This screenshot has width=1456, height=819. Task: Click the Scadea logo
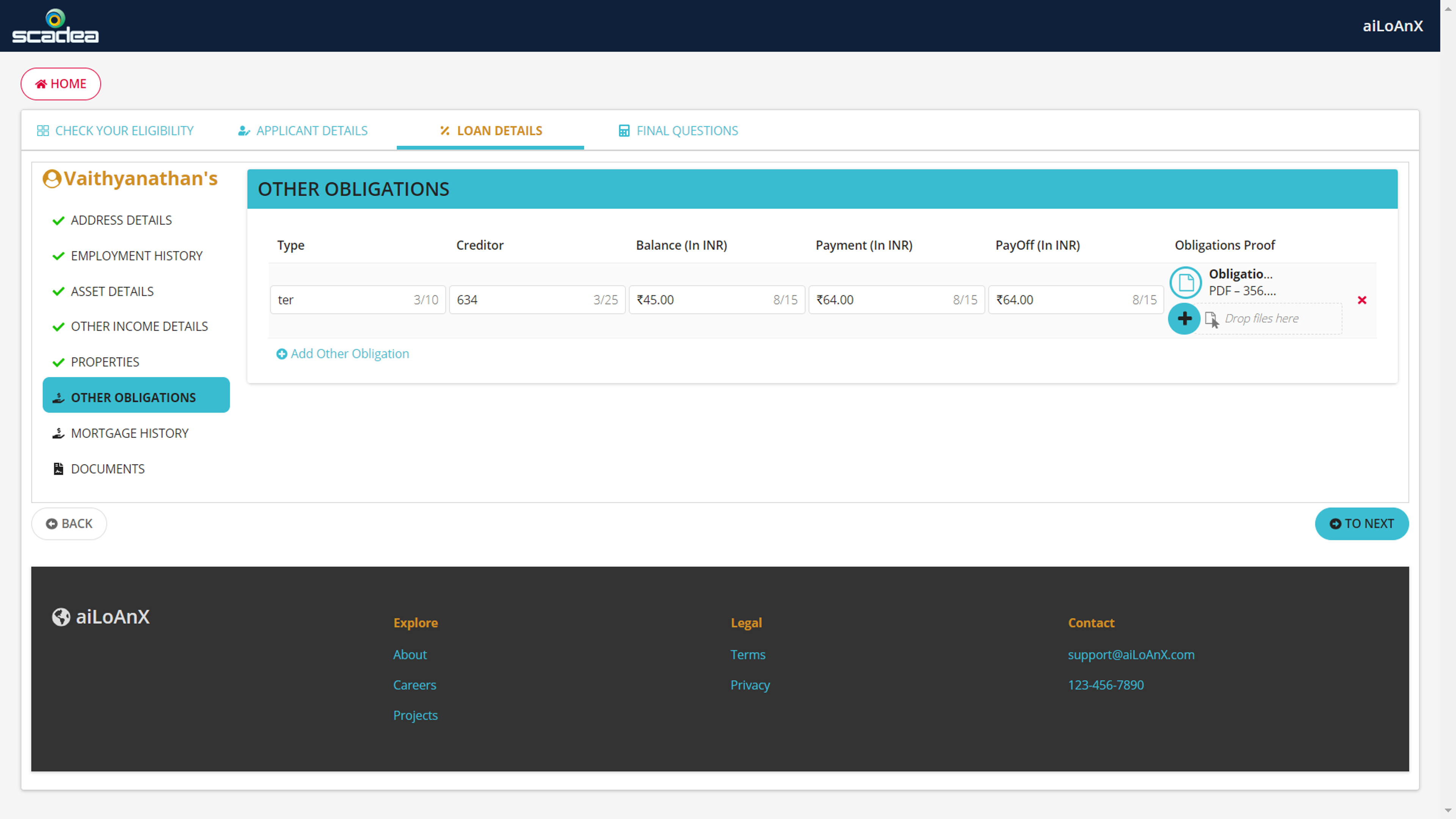55,25
